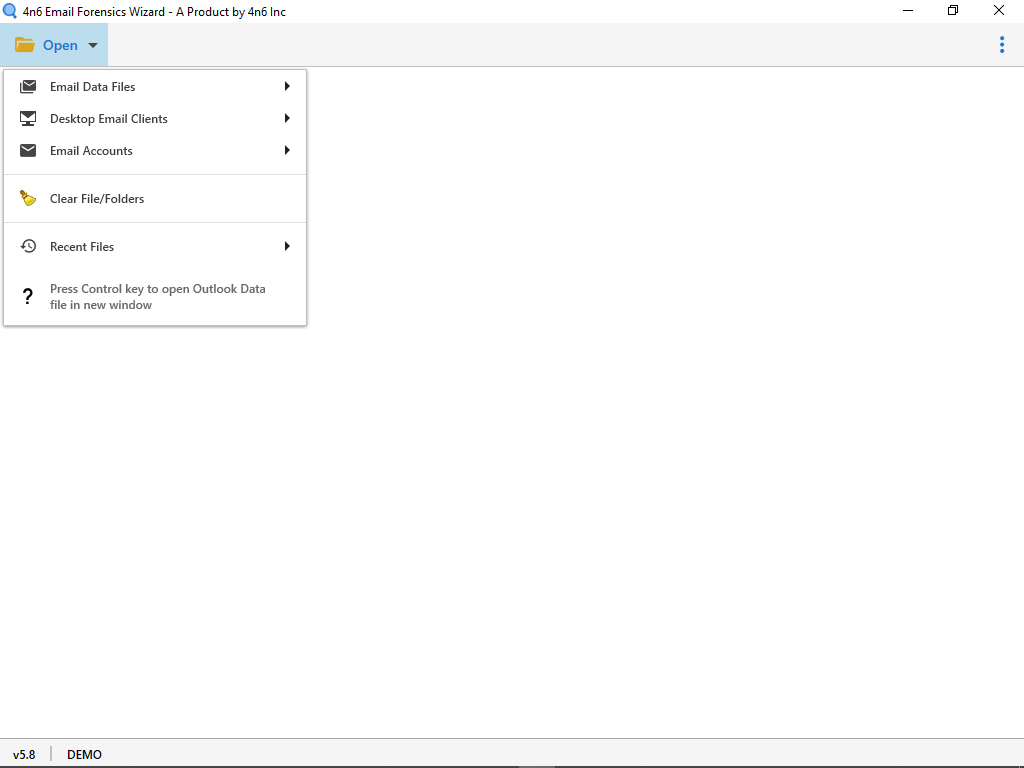The height and width of the screenshot is (768, 1024).
Task: Click the Clear File/Folders broom icon
Action: (x=28, y=198)
